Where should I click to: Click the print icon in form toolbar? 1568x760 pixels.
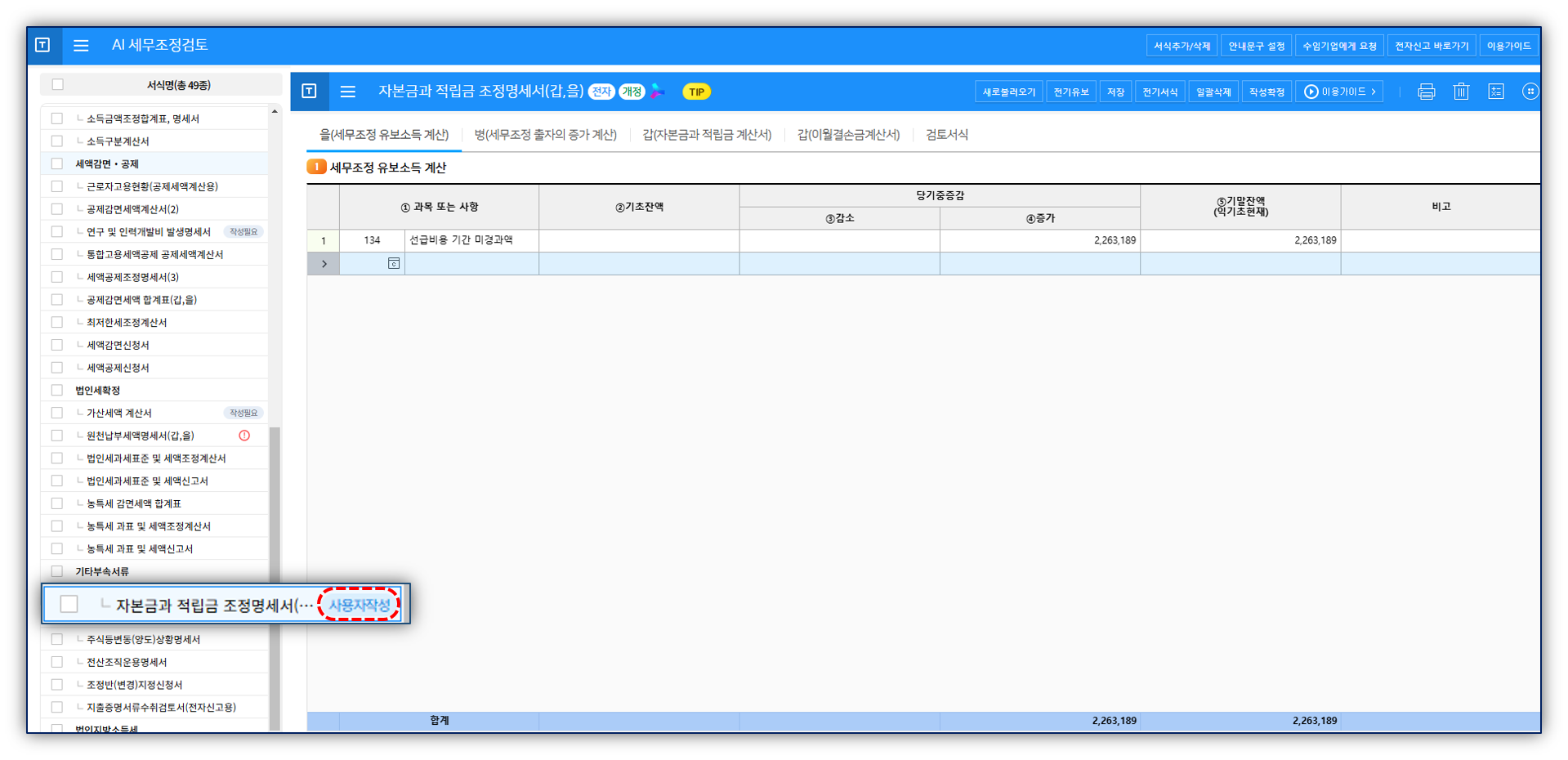tap(1426, 92)
